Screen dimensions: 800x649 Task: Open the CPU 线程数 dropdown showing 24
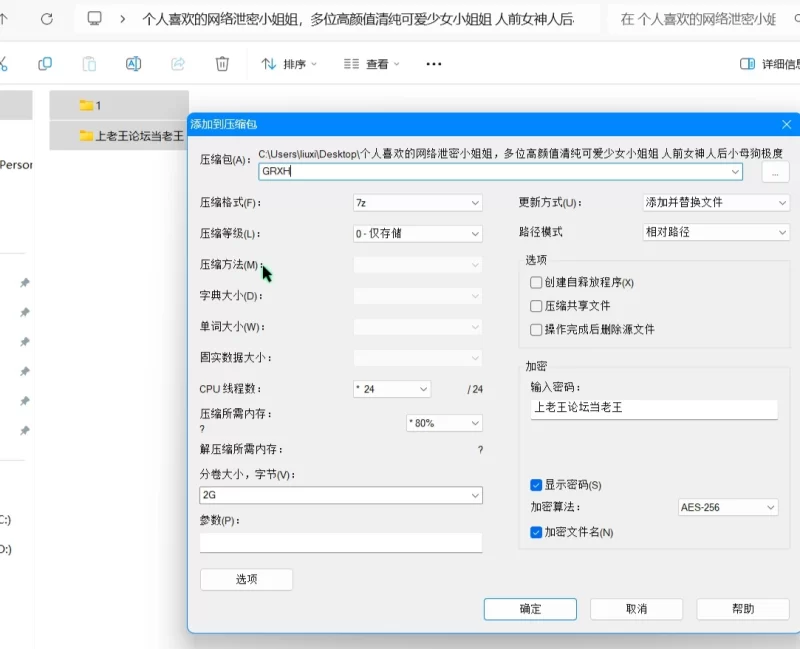(x=392, y=389)
